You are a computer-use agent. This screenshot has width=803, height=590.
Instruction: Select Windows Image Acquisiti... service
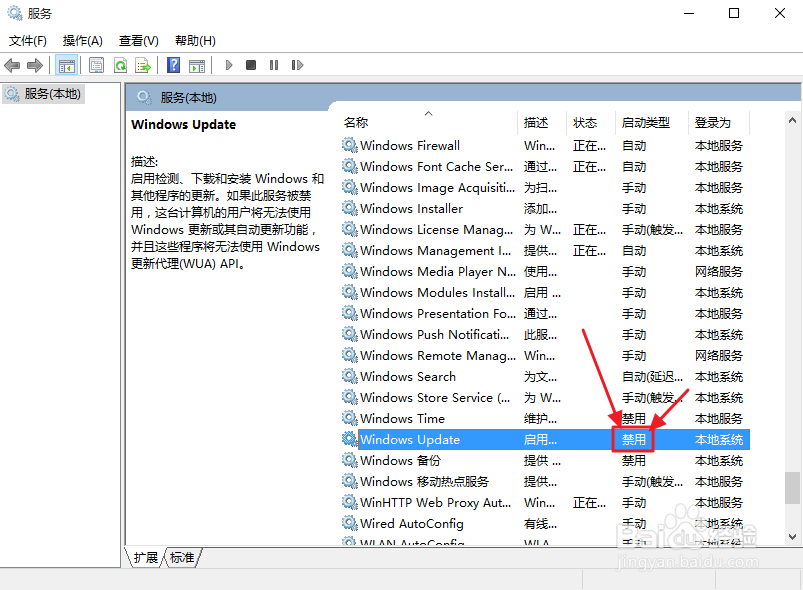(545, 187)
